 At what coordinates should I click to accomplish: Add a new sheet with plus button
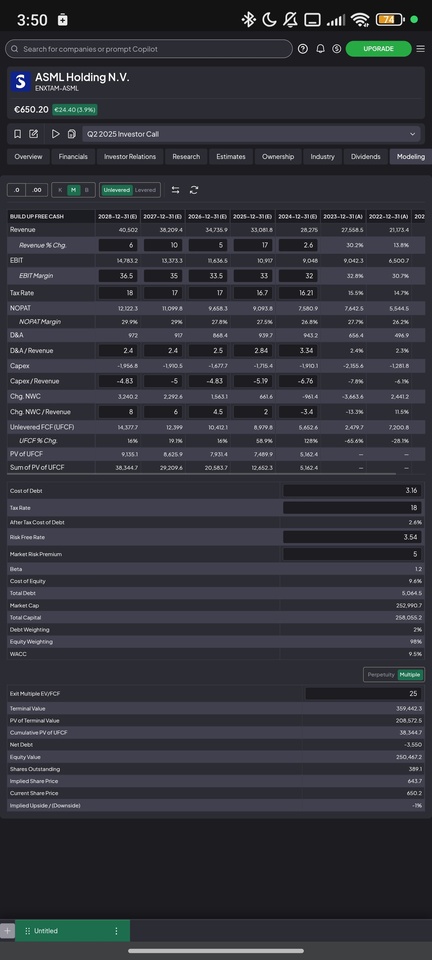(7, 931)
